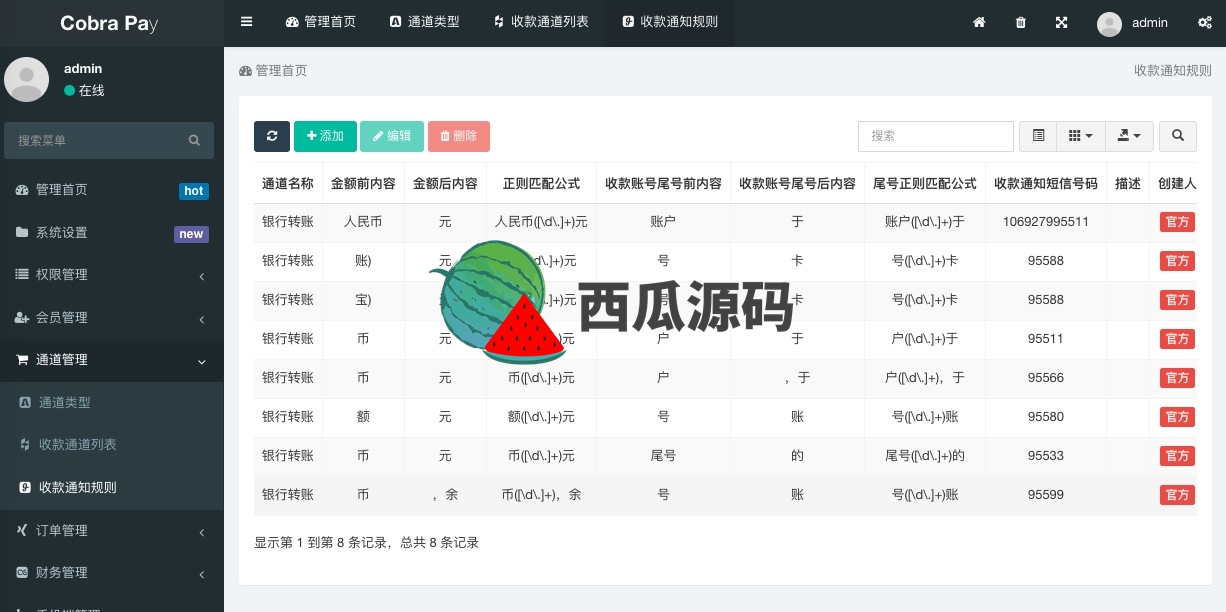Click the 收款通知短信号码 column header
Viewport: 1226px width, 612px height.
(1045, 184)
